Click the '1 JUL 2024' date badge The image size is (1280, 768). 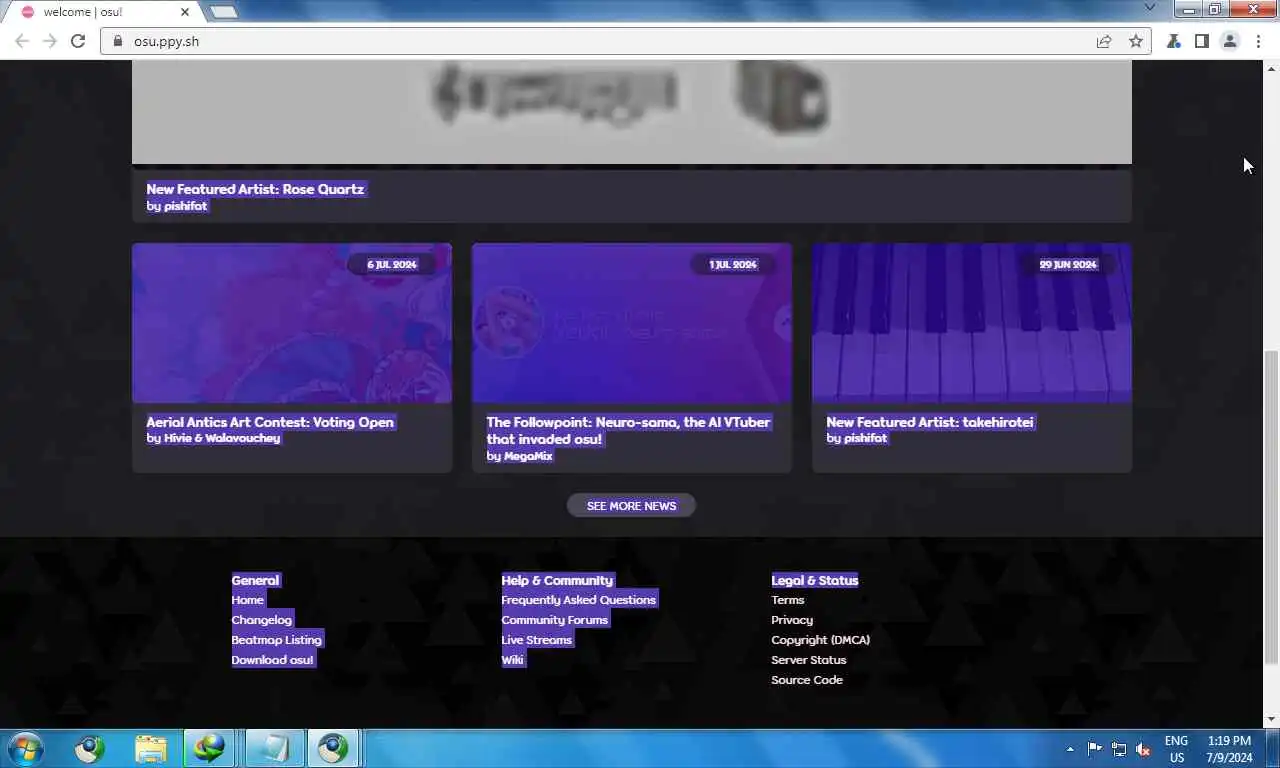click(733, 264)
